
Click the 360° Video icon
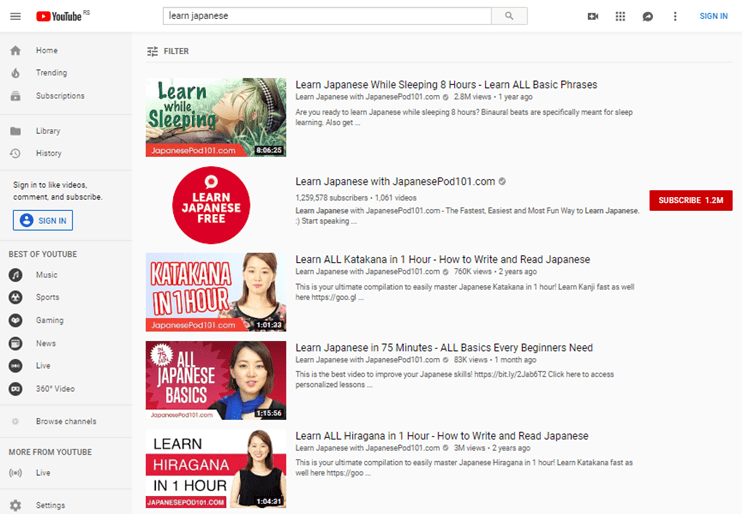point(16,389)
